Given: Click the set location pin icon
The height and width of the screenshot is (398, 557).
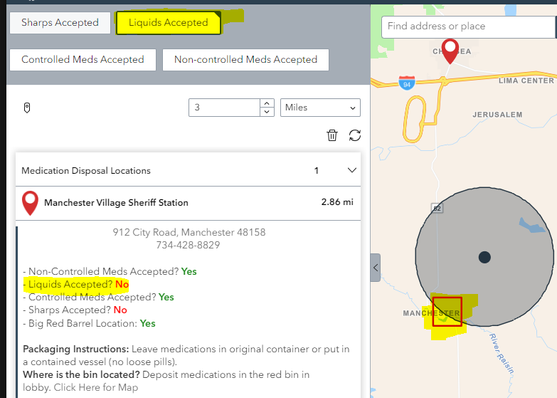Looking at the screenshot, I should coord(27,107).
